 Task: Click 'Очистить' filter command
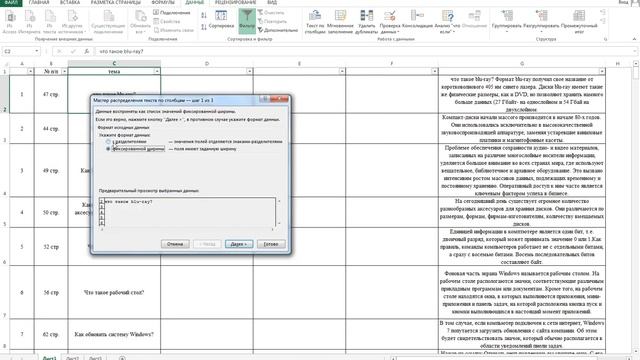tap(271, 13)
